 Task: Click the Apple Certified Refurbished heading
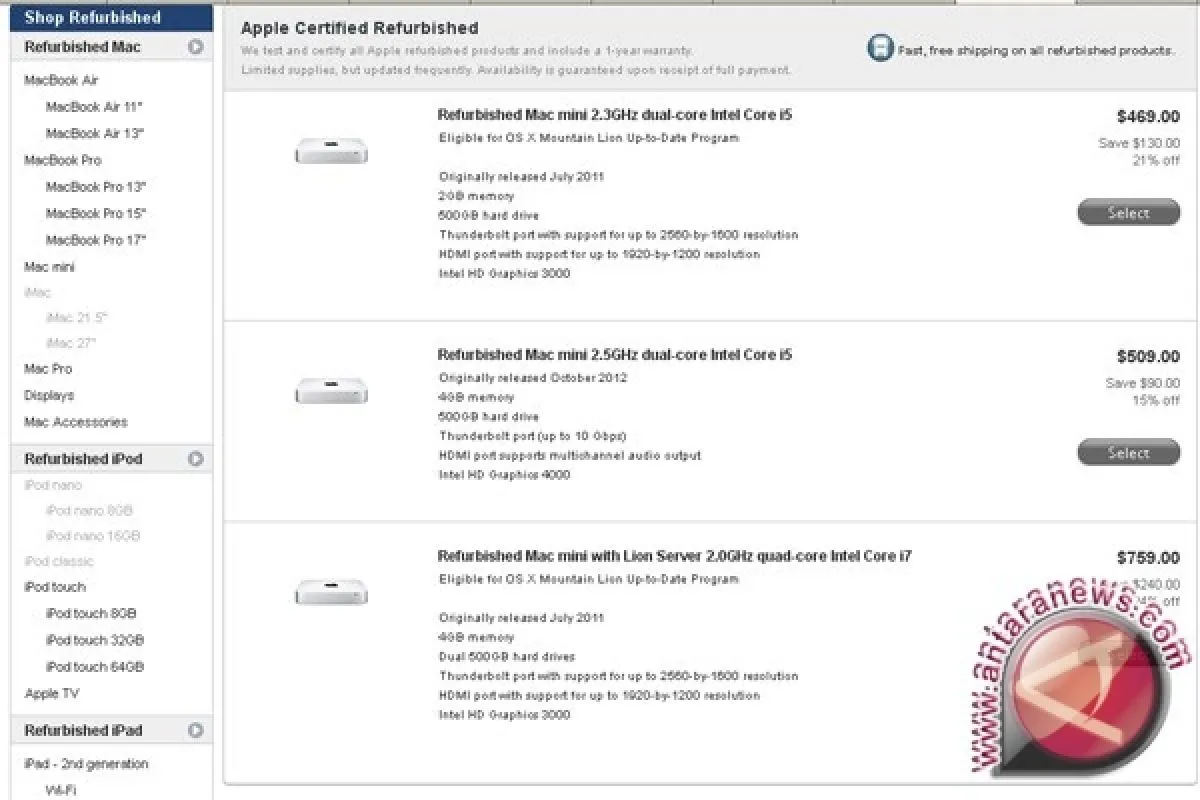(360, 28)
